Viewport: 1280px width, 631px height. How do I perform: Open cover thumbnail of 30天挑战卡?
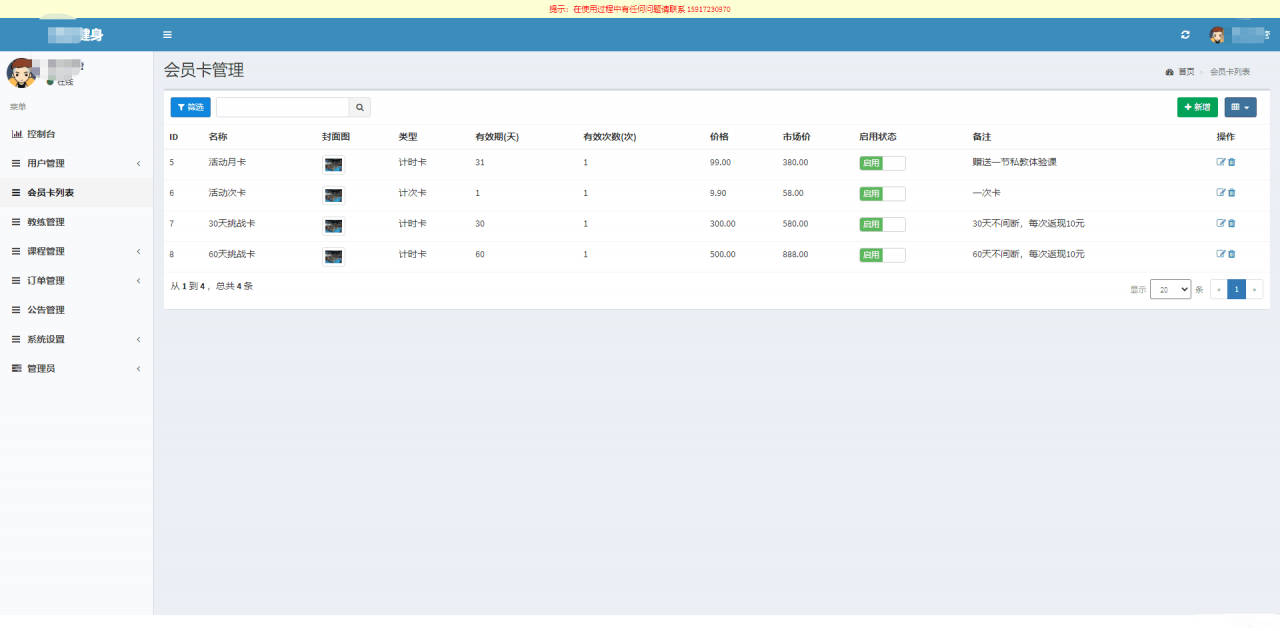coord(334,226)
